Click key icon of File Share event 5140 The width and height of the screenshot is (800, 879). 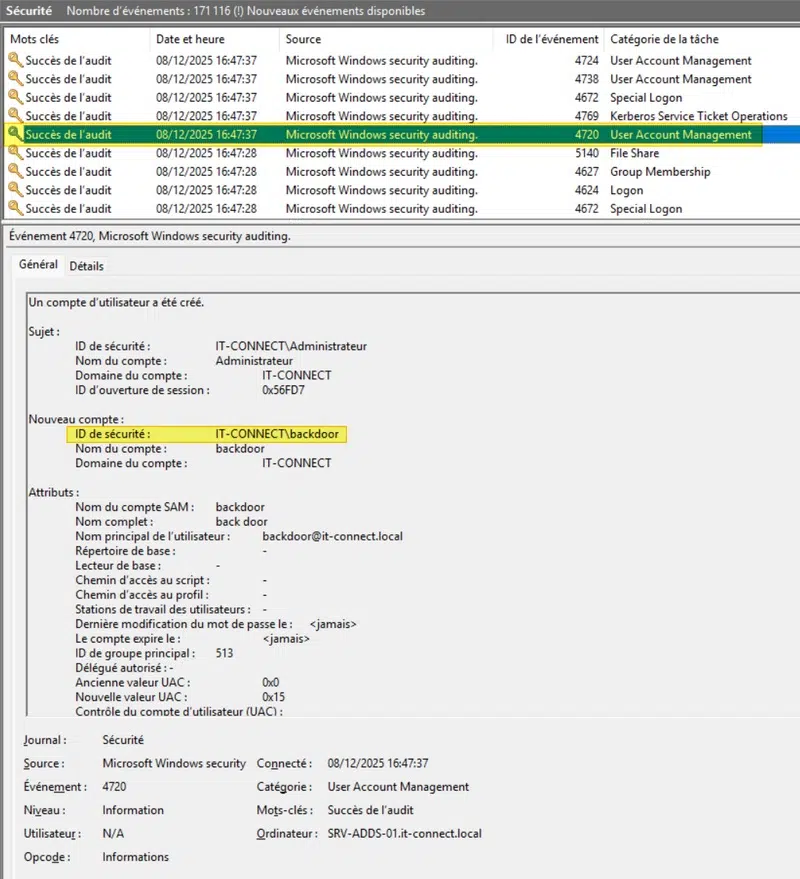click(x=15, y=153)
